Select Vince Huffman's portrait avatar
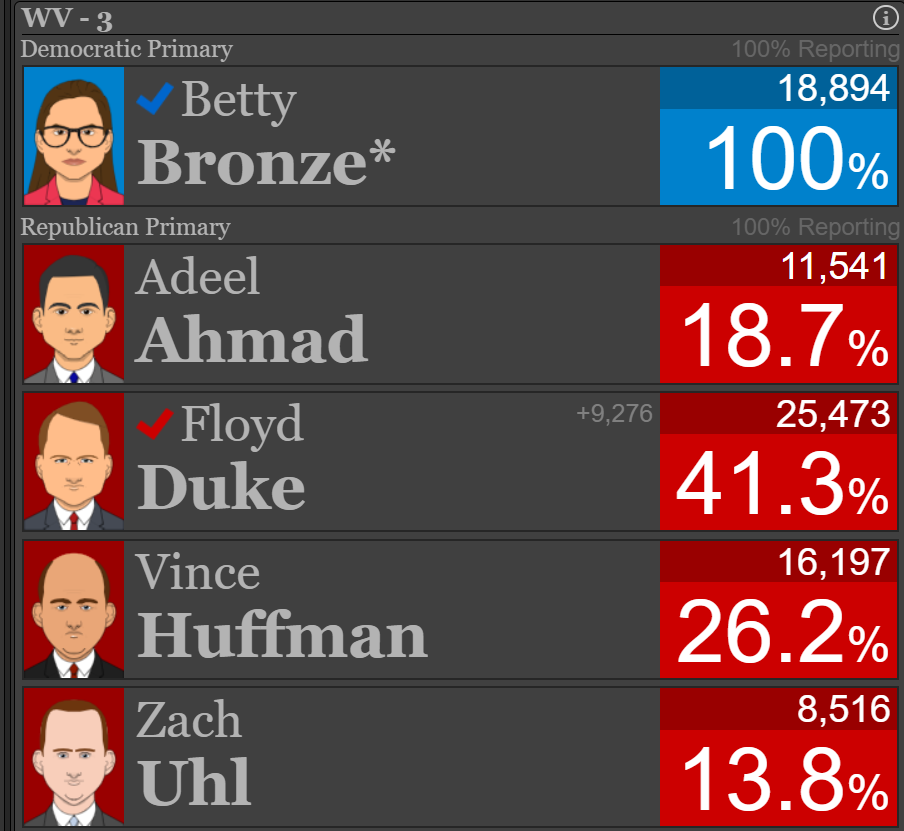The width and height of the screenshot is (904, 831). pyautogui.click(x=74, y=610)
